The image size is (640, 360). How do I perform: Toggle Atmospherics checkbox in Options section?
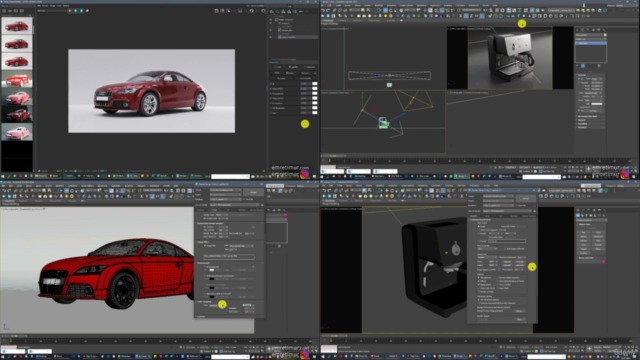[x=479, y=278]
